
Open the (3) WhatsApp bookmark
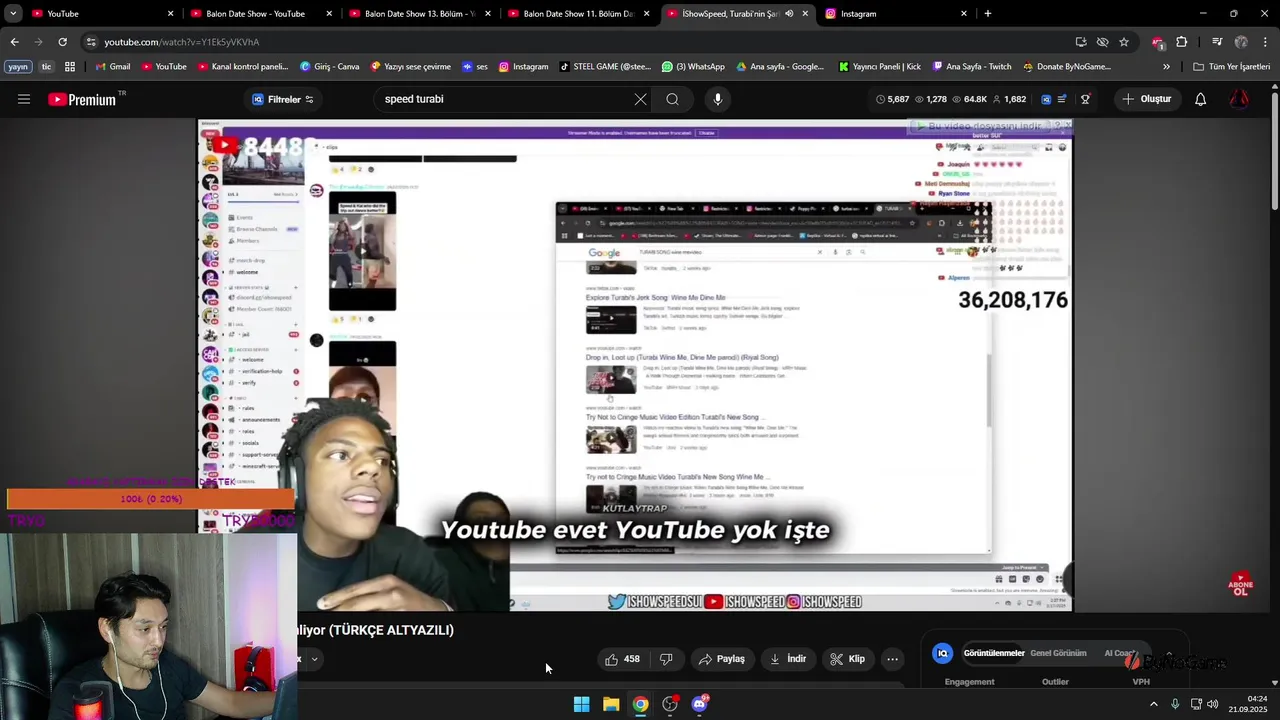click(x=693, y=67)
